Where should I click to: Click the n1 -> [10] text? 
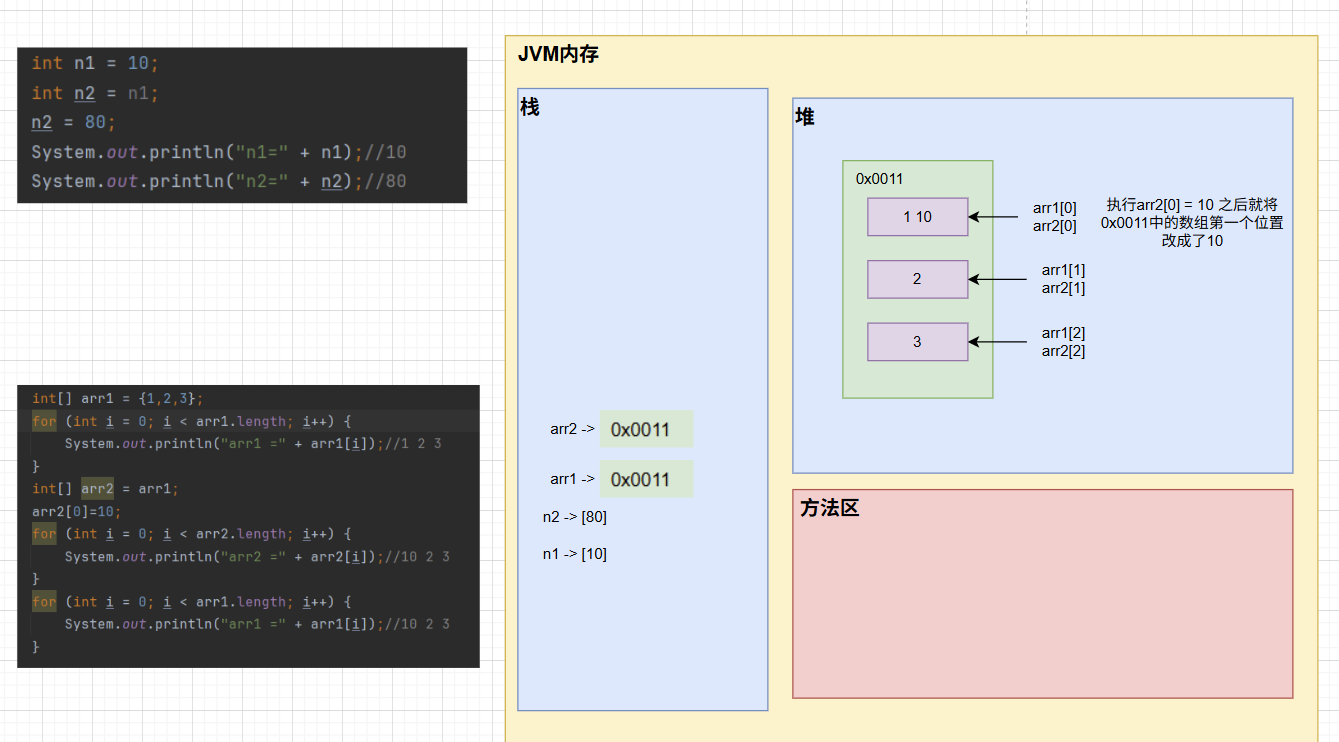click(x=575, y=554)
